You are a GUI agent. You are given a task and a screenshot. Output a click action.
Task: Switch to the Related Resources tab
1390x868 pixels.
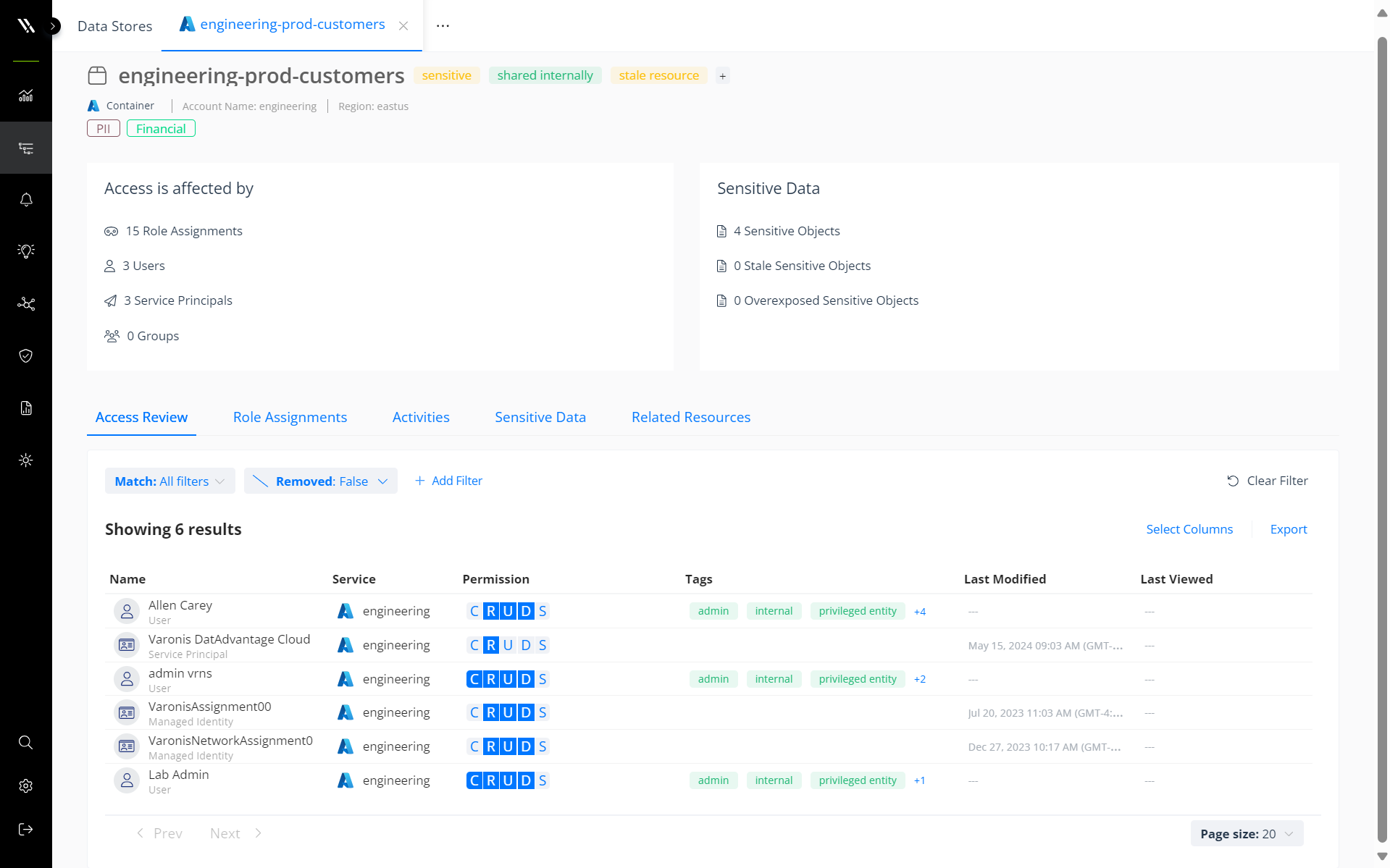click(x=691, y=417)
